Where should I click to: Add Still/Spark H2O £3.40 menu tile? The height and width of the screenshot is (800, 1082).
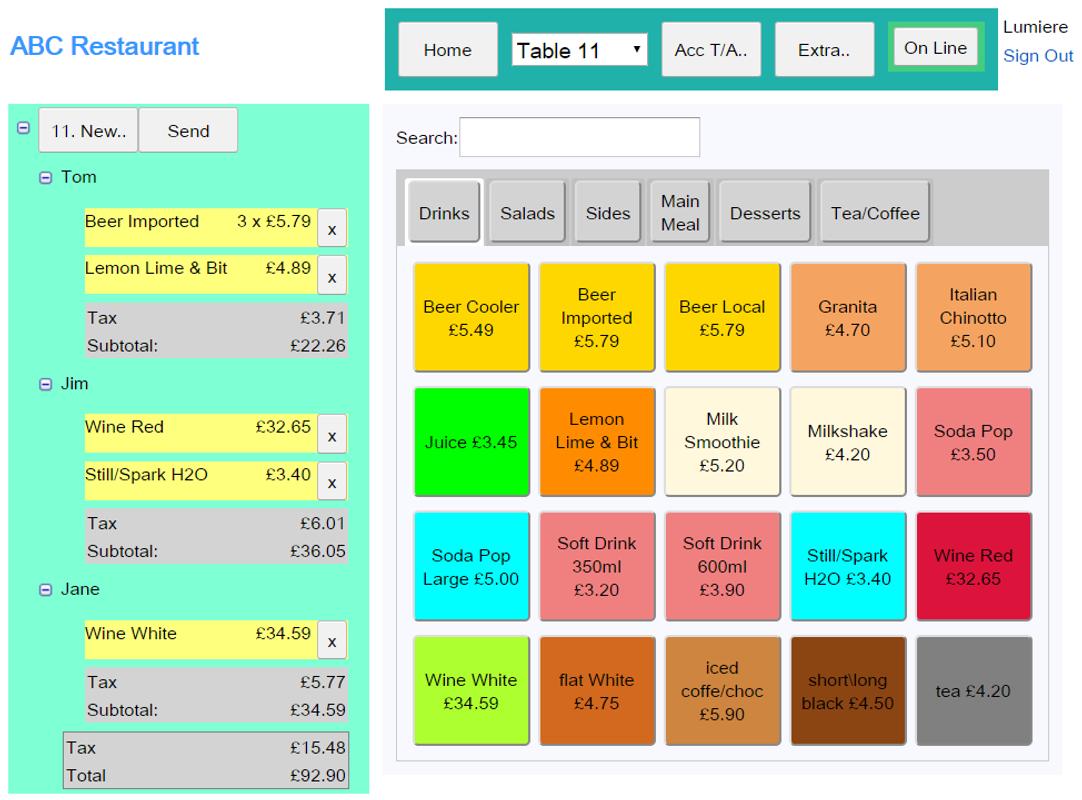click(848, 567)
